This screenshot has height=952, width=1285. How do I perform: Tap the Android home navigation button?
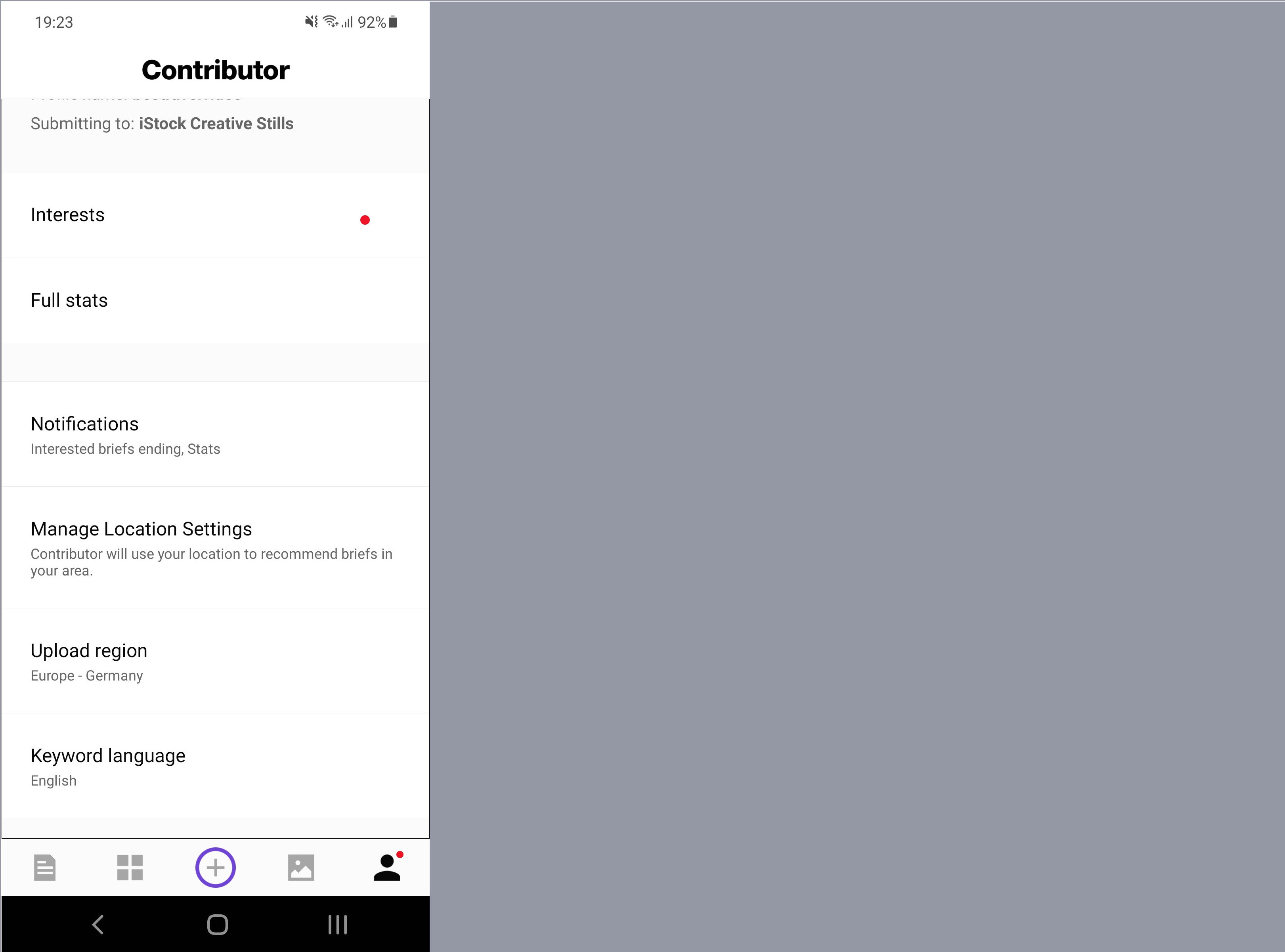coord(217,924)
